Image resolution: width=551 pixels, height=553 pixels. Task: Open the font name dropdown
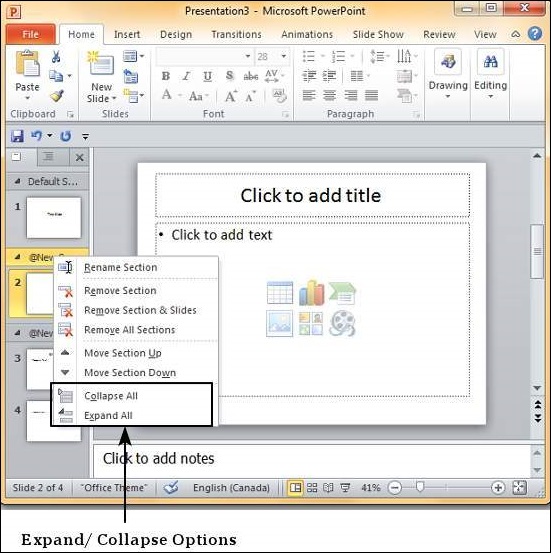click(248, 56)
